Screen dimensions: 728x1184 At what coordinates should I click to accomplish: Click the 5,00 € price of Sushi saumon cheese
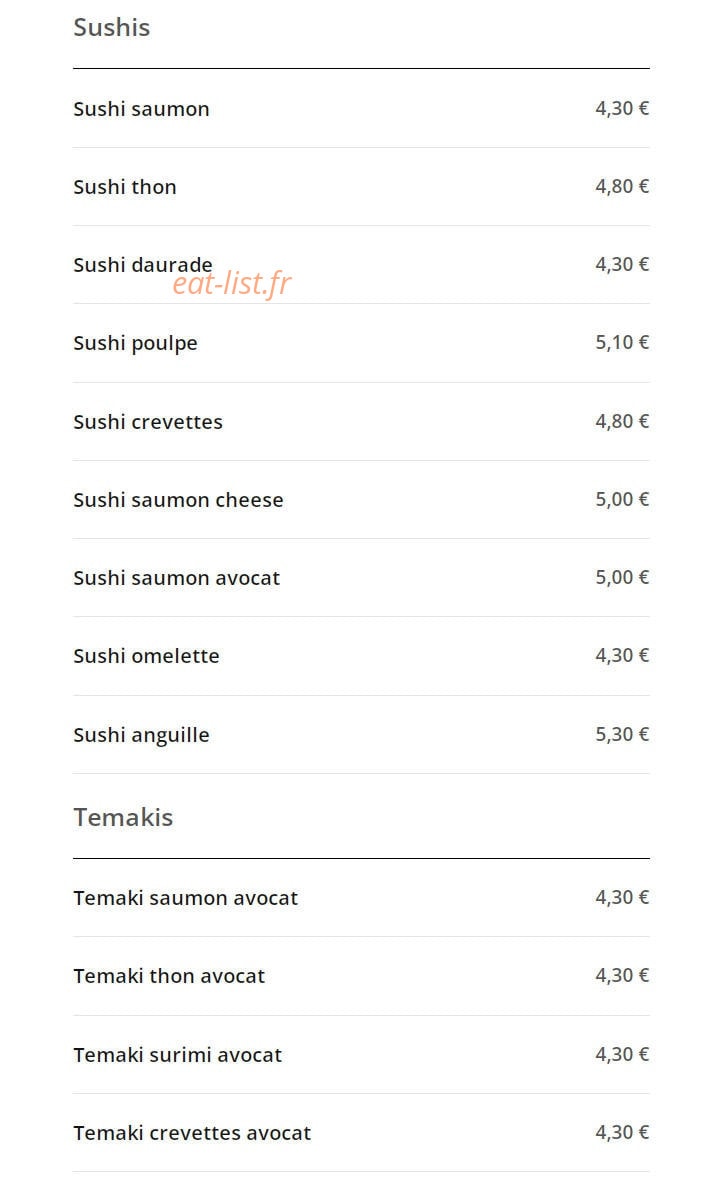(x=622, y=499)
